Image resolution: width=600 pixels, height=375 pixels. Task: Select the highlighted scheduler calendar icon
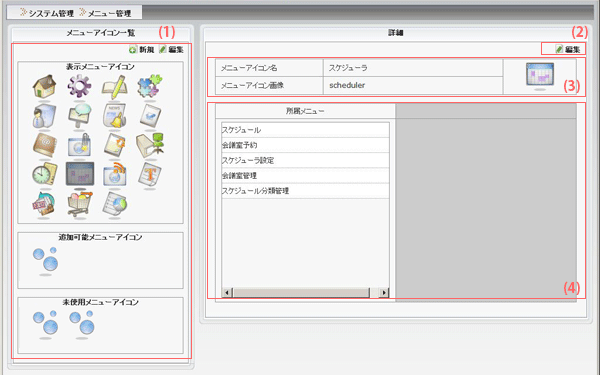coord(80,174)
